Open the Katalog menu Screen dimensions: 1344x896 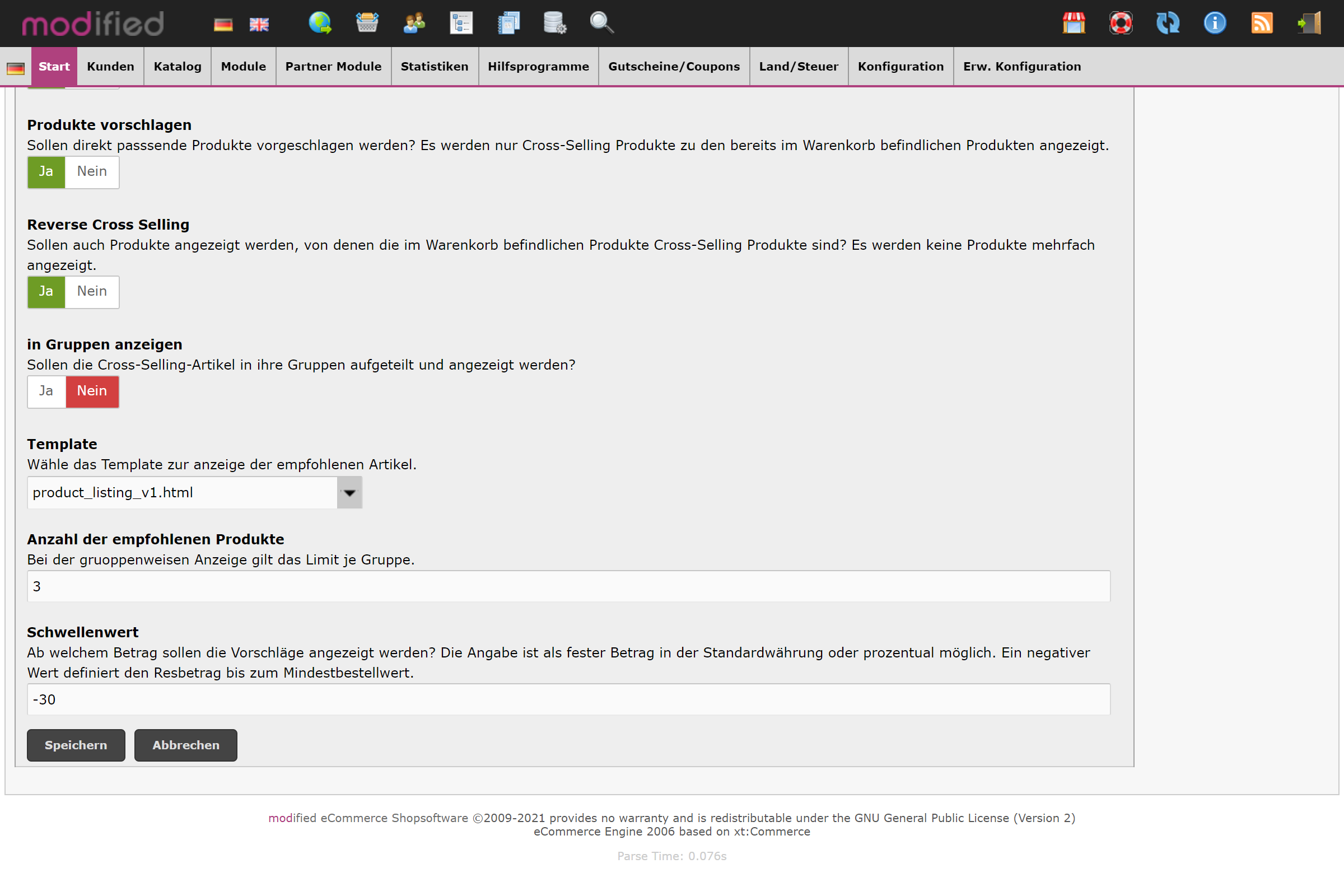point(177,66)
